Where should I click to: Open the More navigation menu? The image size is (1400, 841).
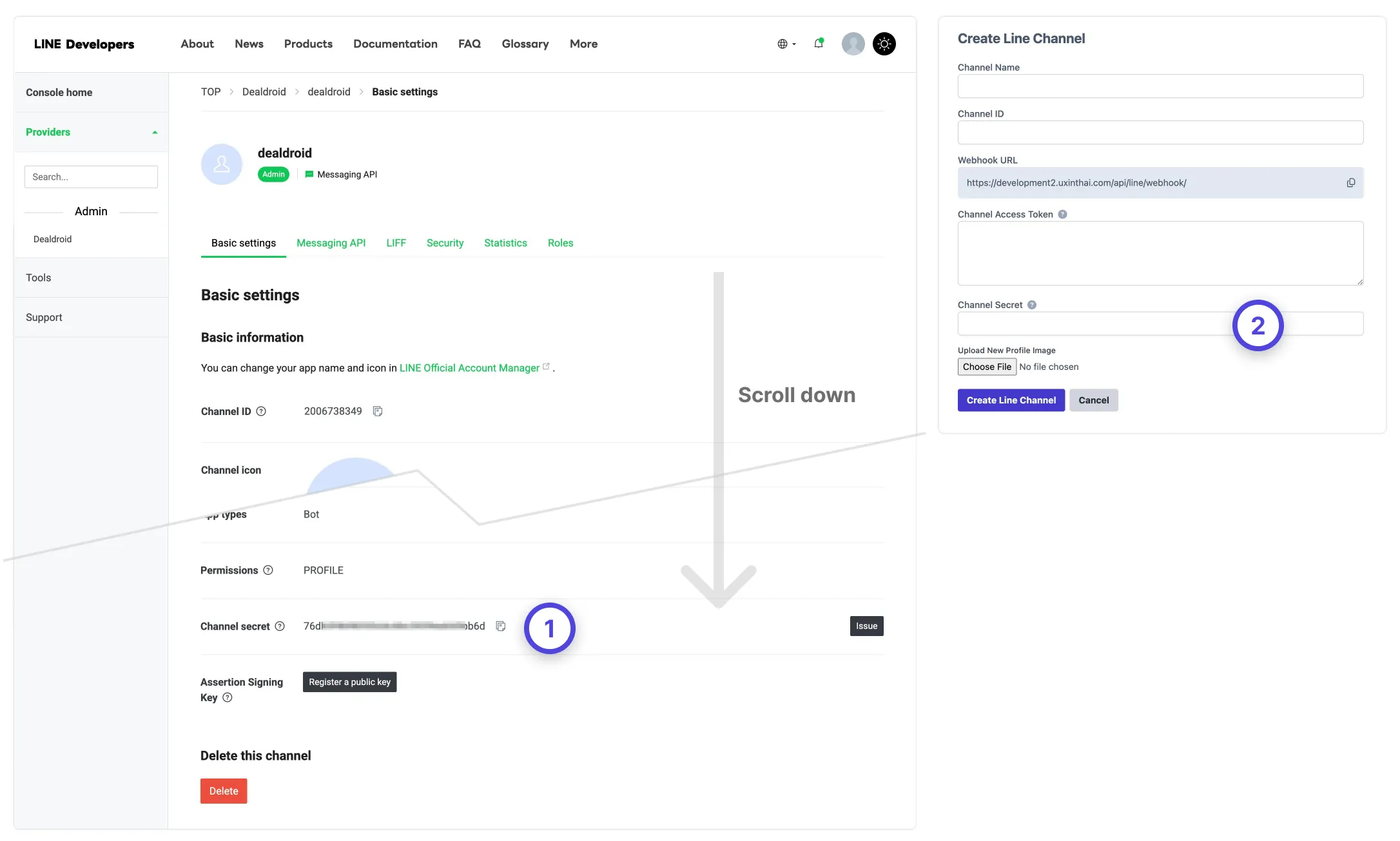(x=583, y=44)
